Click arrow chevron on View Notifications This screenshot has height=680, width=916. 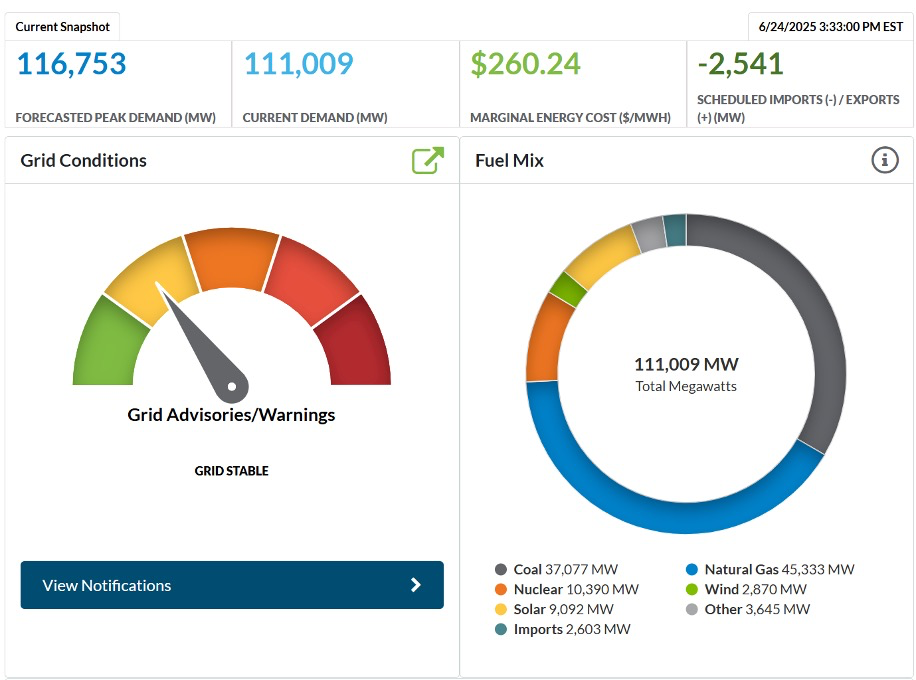click(x=416, y=585)
